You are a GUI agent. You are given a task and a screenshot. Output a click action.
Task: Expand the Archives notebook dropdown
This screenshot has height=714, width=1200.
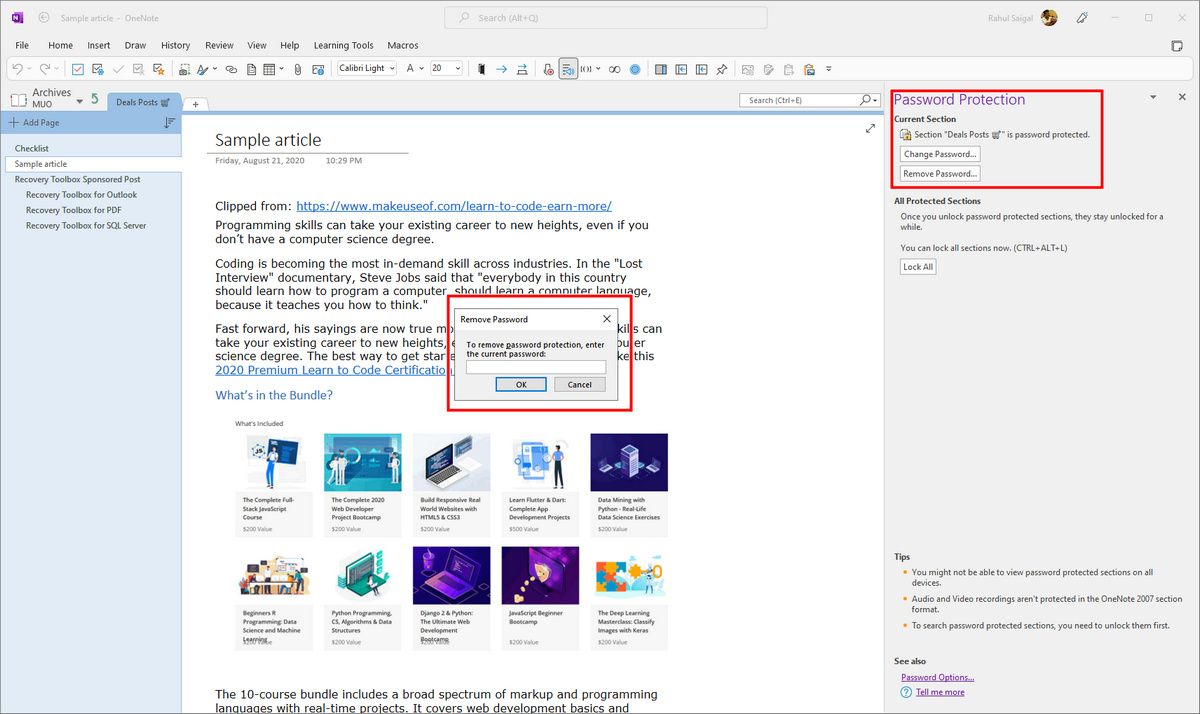tap(82, 99)
